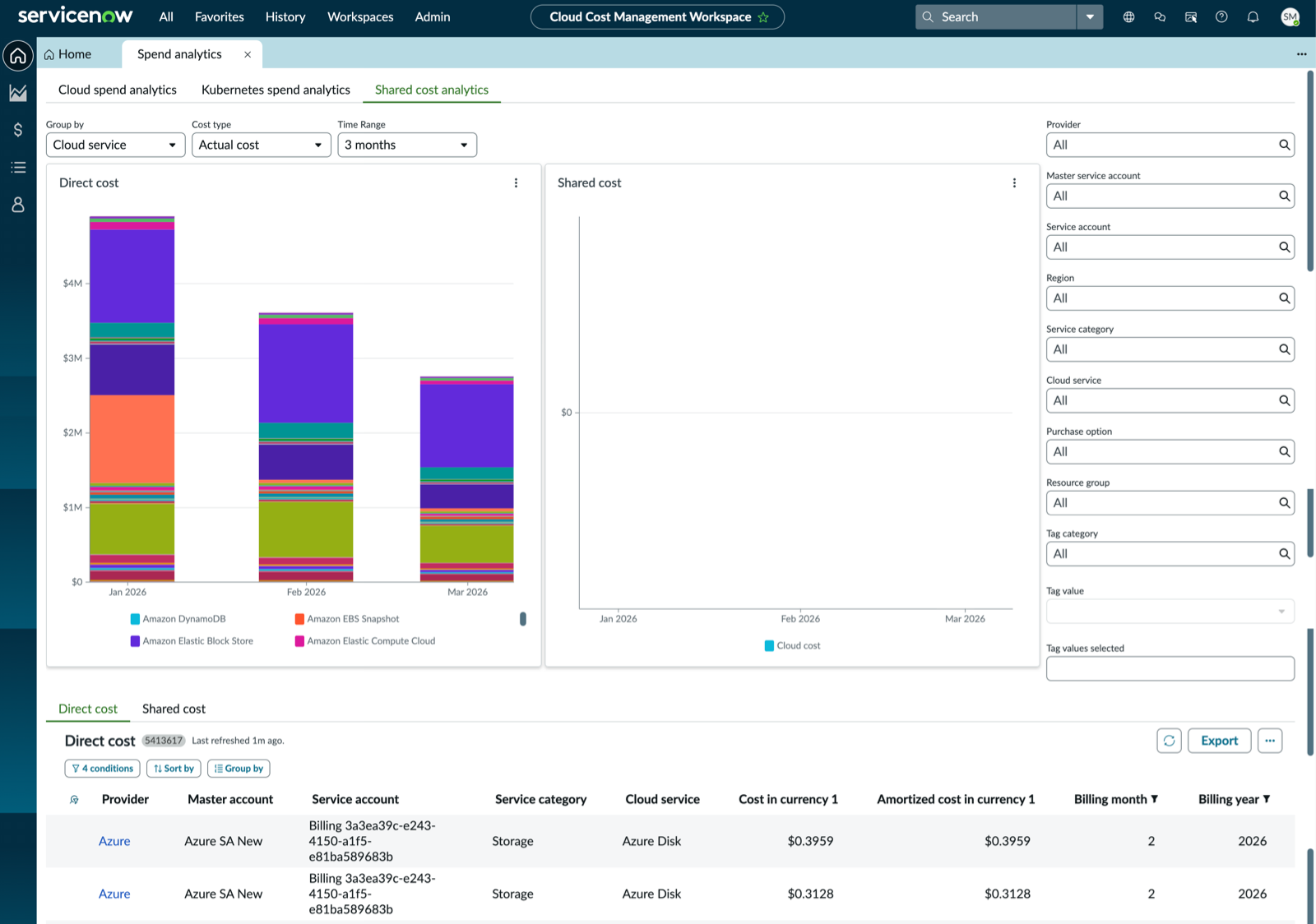This screenshot has width=1316, height=924.
Task: Open the SM user avatar menu
Action: tap(1290, 16)
